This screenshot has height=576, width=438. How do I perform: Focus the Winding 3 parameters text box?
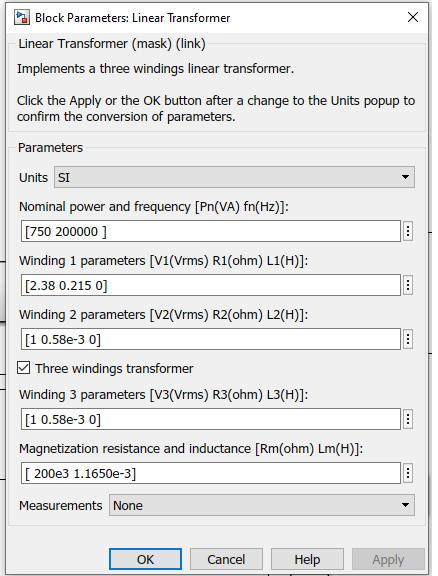coord(211,419)
